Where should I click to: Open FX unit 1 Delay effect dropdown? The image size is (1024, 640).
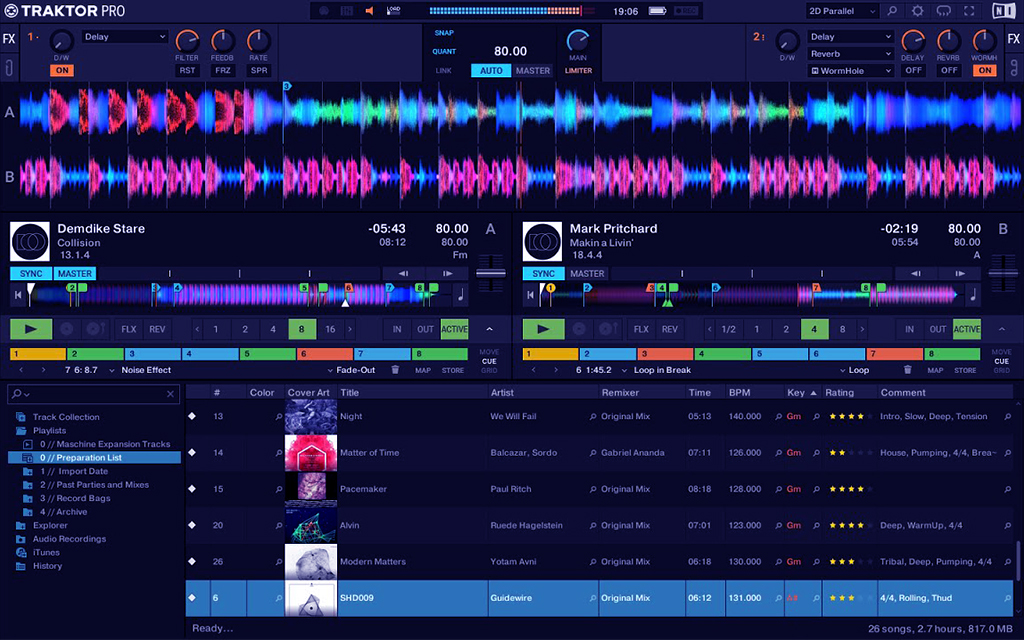click(x=125, y=37)
